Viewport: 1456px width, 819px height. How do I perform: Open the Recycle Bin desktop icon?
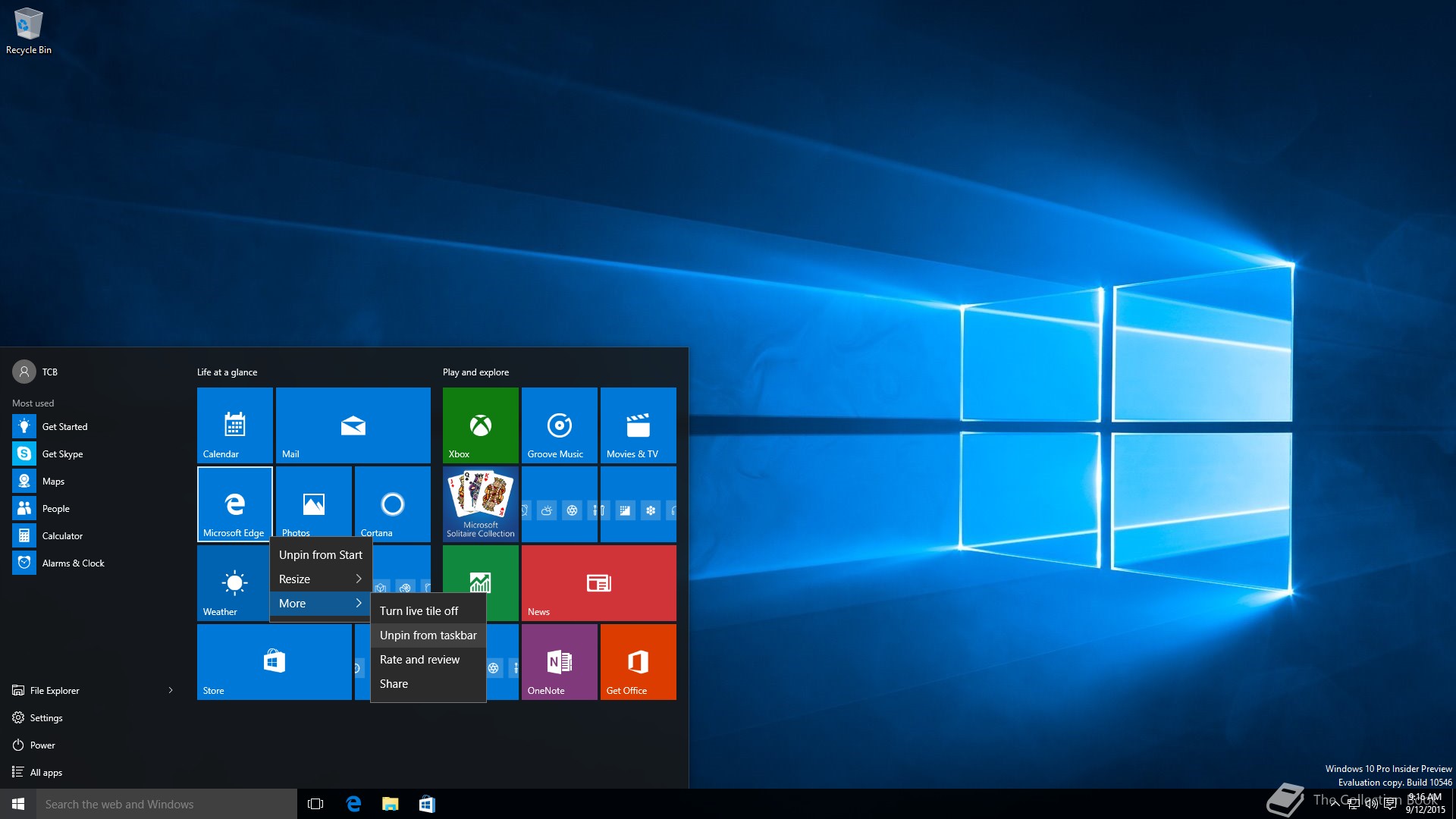coord(29,30)
